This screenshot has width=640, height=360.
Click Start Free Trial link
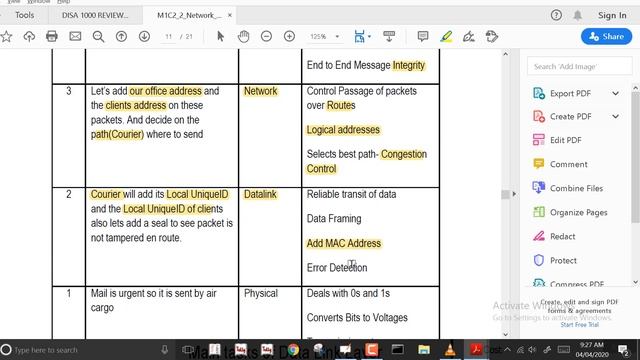pos(579,325)
